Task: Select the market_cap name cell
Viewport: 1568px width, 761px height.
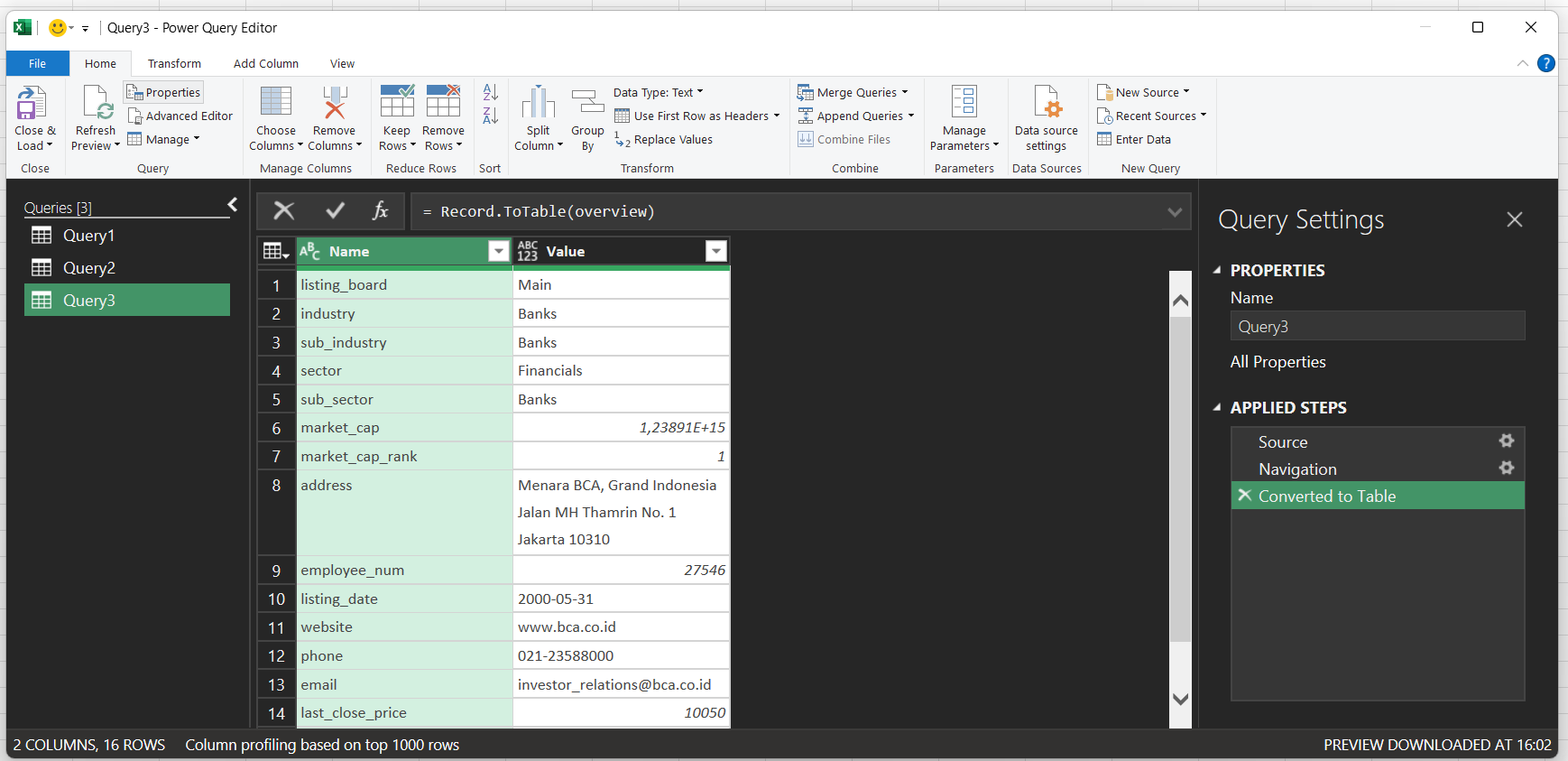Action: pos(404,427)
